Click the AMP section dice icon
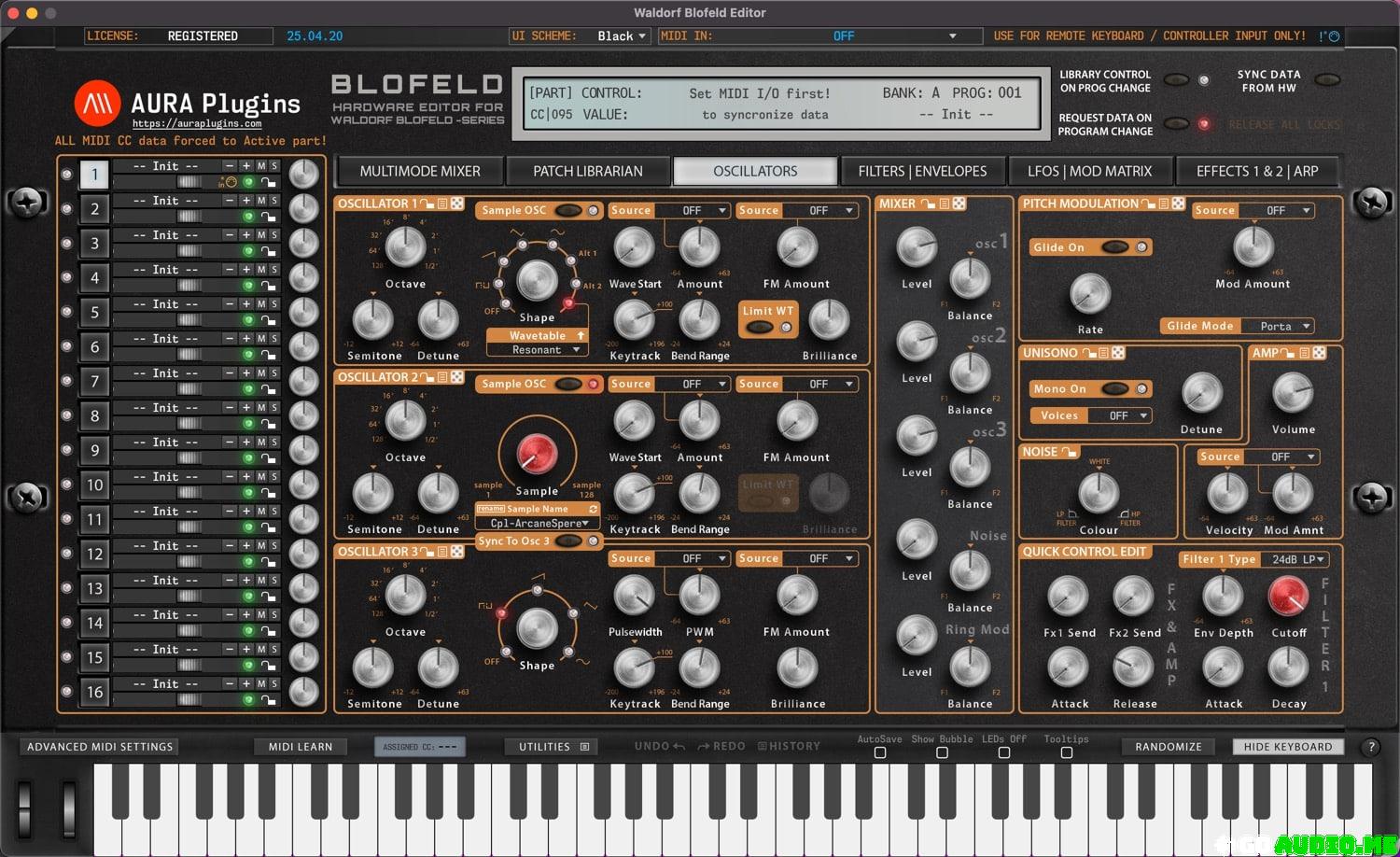 [1319, 353]
